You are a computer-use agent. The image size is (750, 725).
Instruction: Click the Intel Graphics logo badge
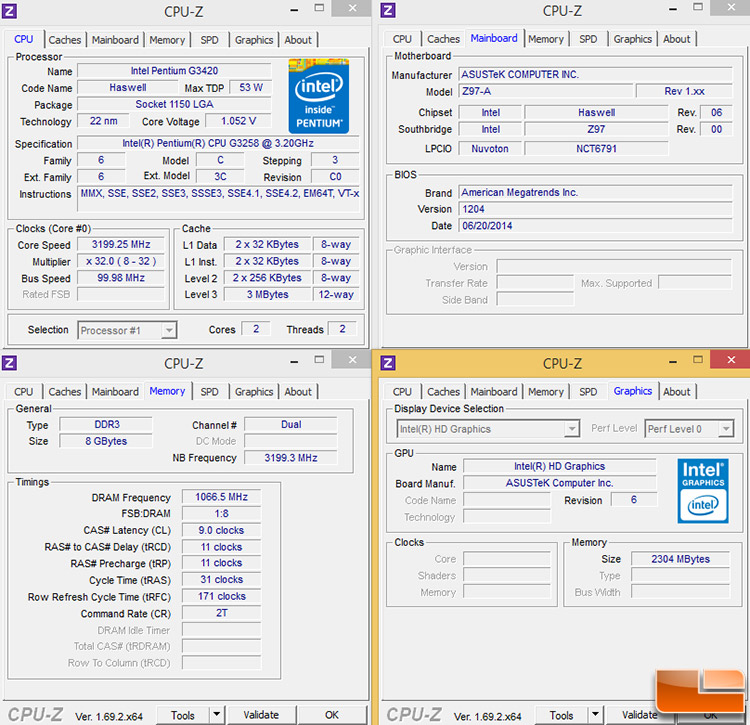pyautogui.click(x=703, y=491)
